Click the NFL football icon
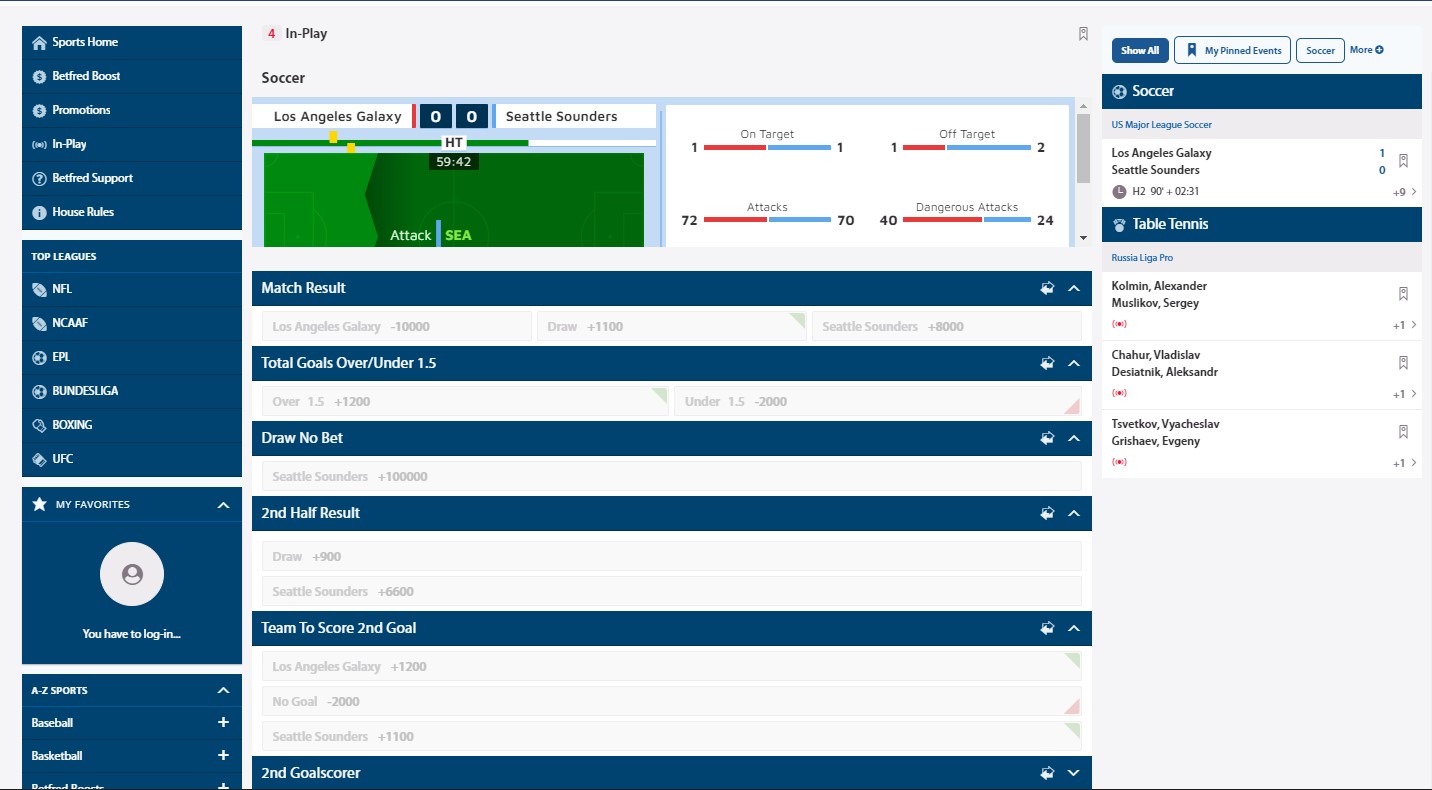This screenshot has width=1432, height=790. tap(39, 289)
